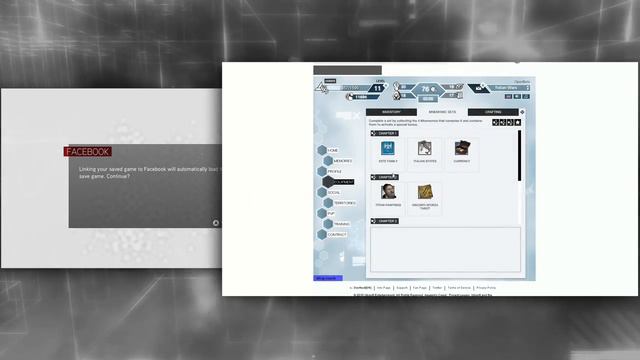Open the Social sidebar item
This screenshot has width=640, height=360.
coord(329,192)
